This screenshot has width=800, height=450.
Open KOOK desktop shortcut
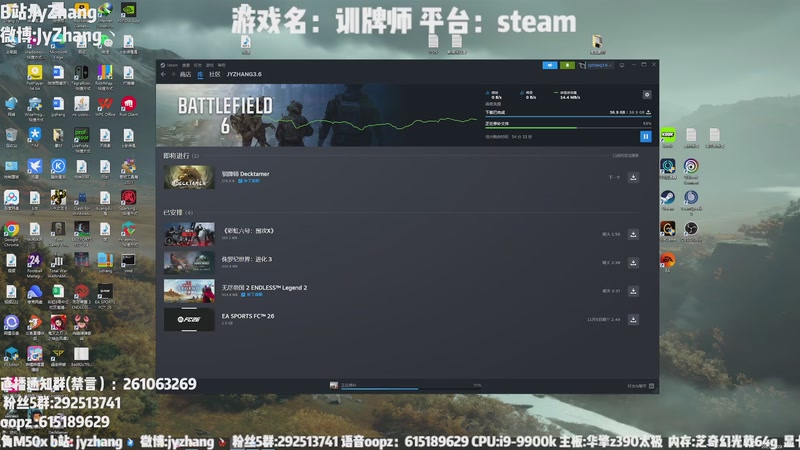point(668,138)
